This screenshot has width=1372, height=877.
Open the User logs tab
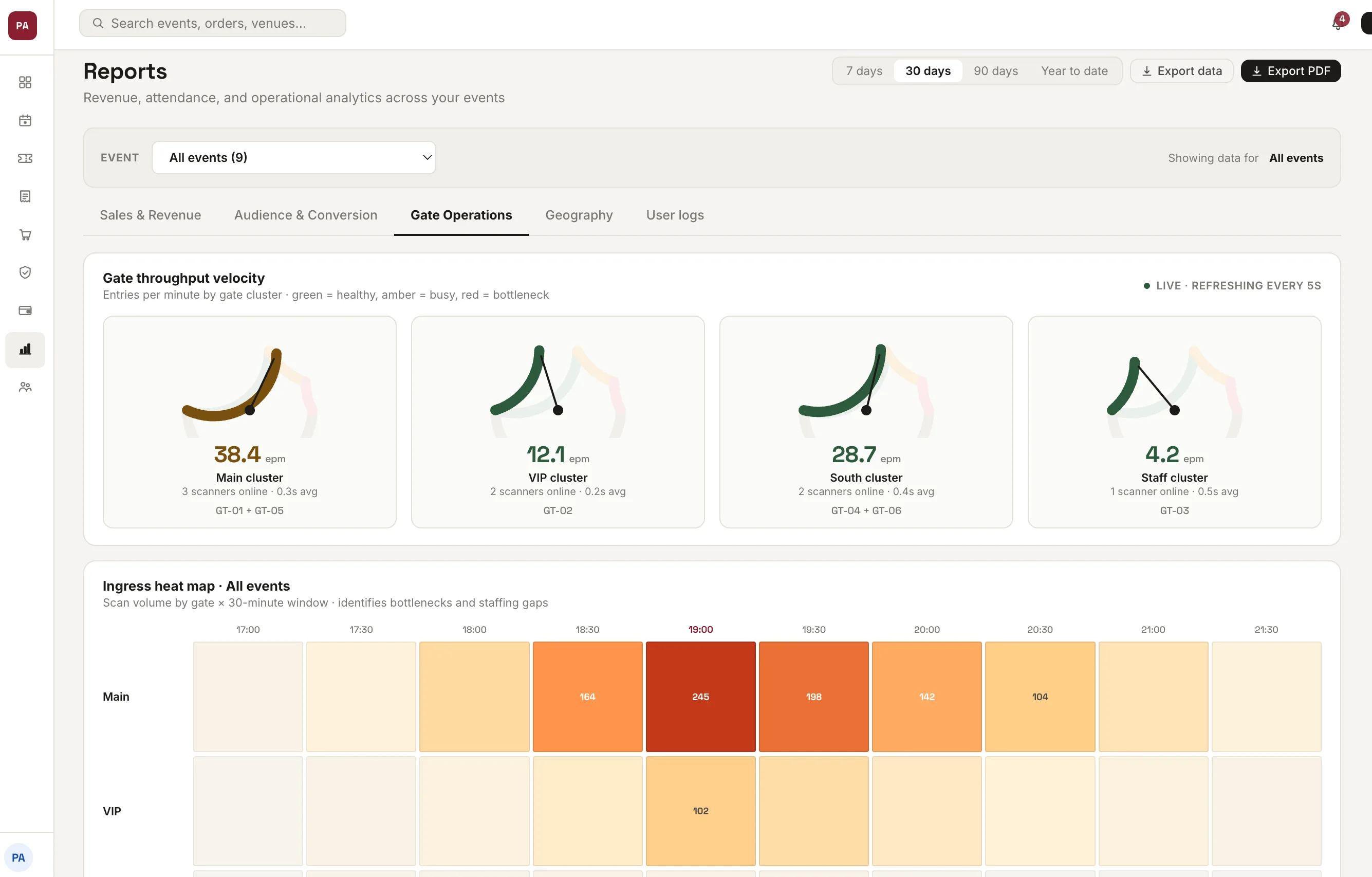pyautogui.click(x=675, y=215)
